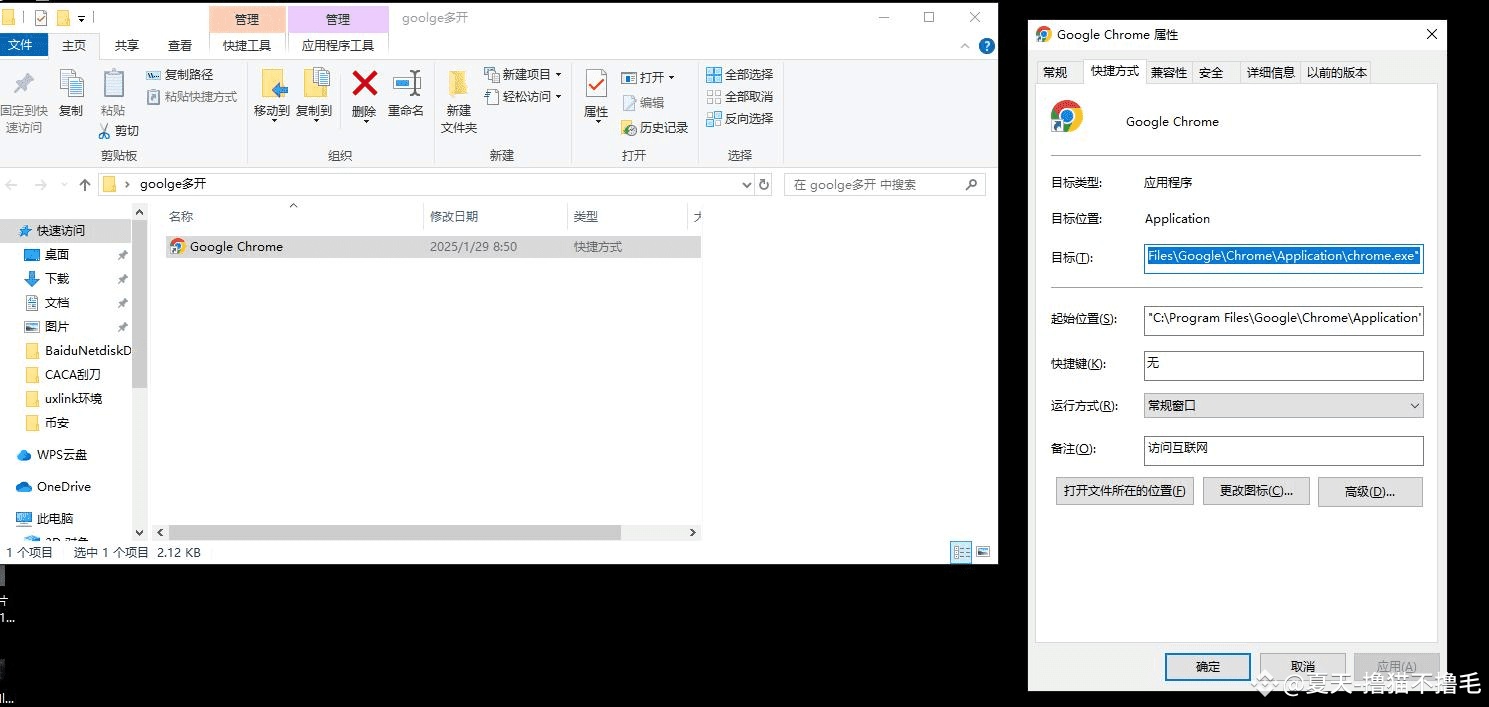This screenshot has height=707, width=1489.
Task: Click the search box for goolge多开
Action: tap(884, 185)
